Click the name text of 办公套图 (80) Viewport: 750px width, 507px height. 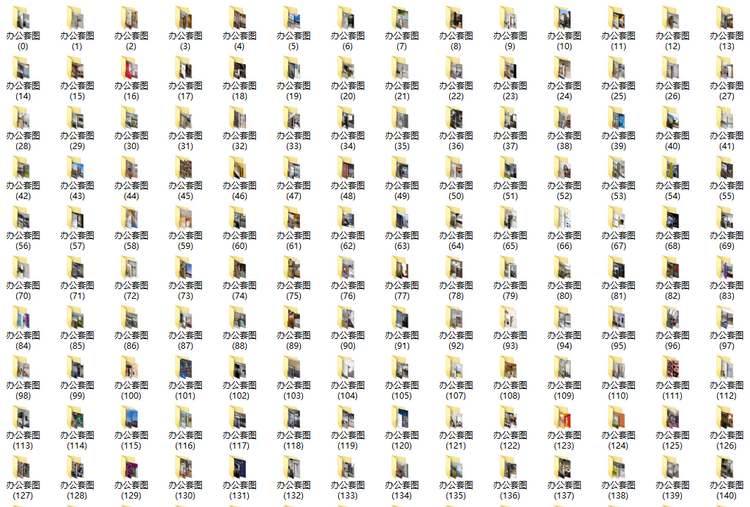pos(564,290)
